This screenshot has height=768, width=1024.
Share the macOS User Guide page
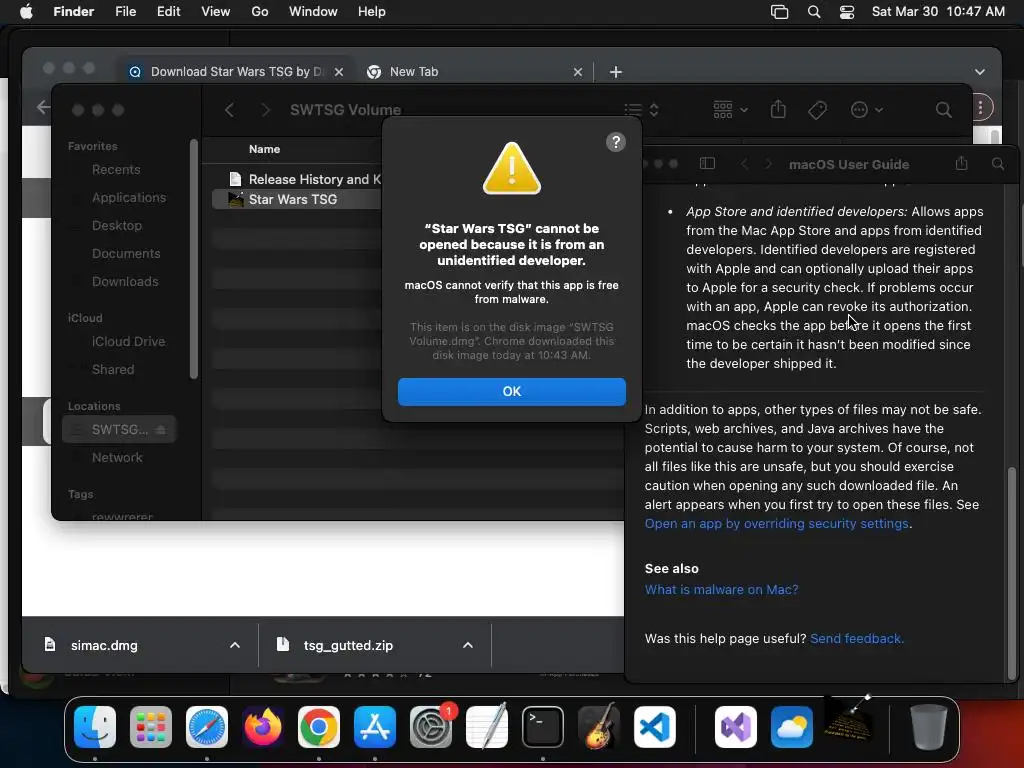pyautogui.click(x=961, y=163)
